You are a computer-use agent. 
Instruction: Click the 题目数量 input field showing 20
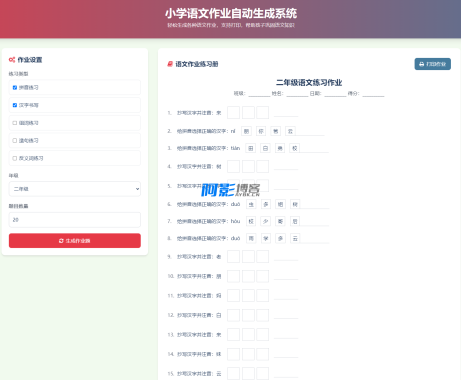75,220
